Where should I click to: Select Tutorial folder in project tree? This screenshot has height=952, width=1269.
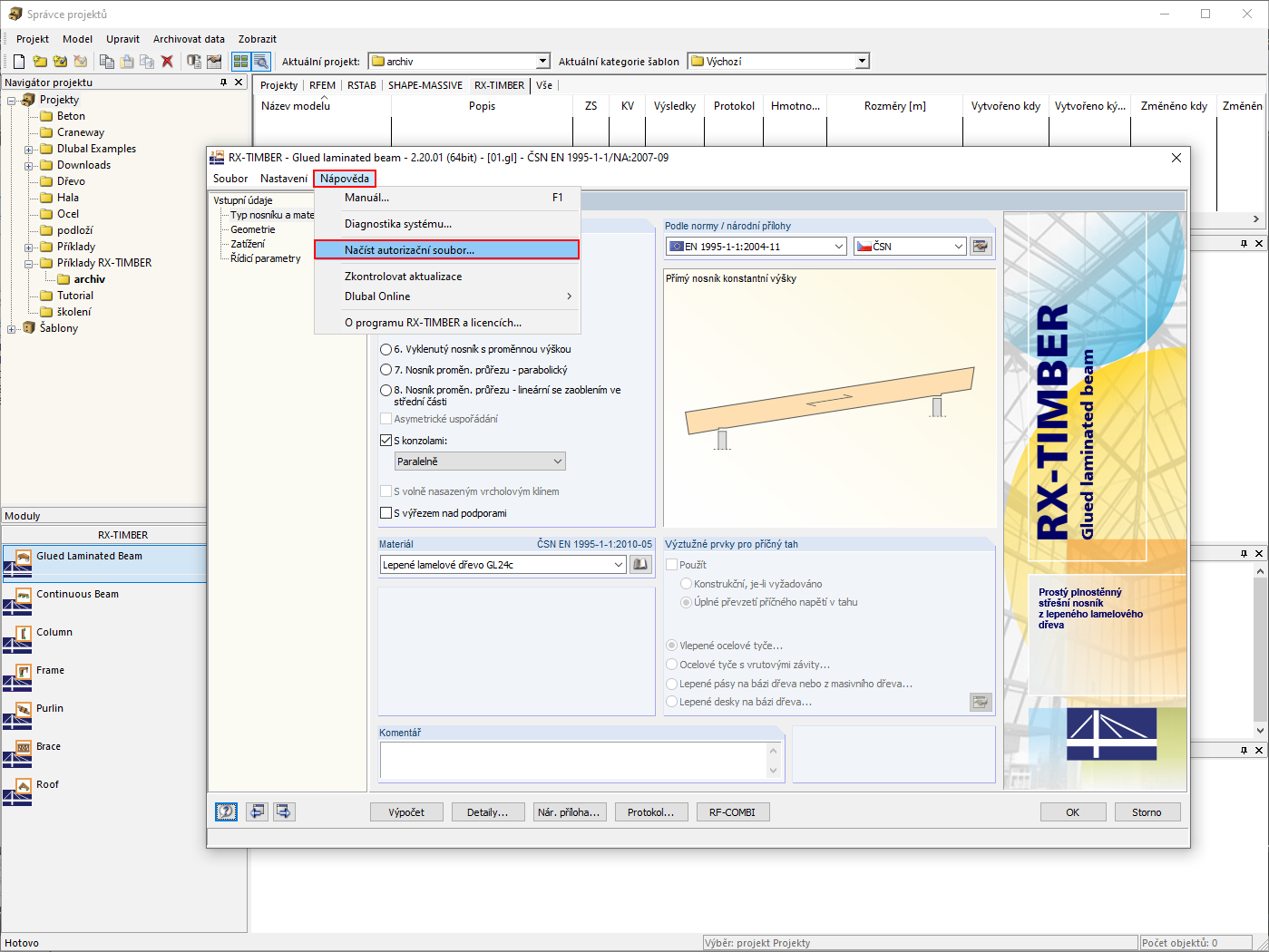pyautogui.click(x=75, y=296)
